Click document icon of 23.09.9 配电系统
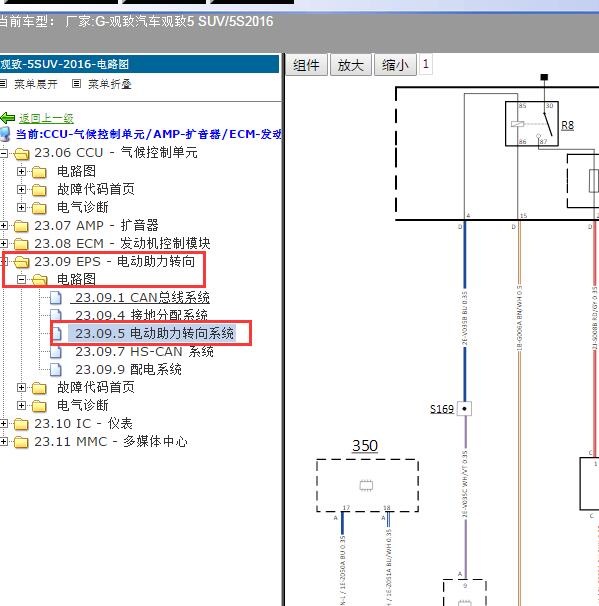 click(x=56, y=370)
